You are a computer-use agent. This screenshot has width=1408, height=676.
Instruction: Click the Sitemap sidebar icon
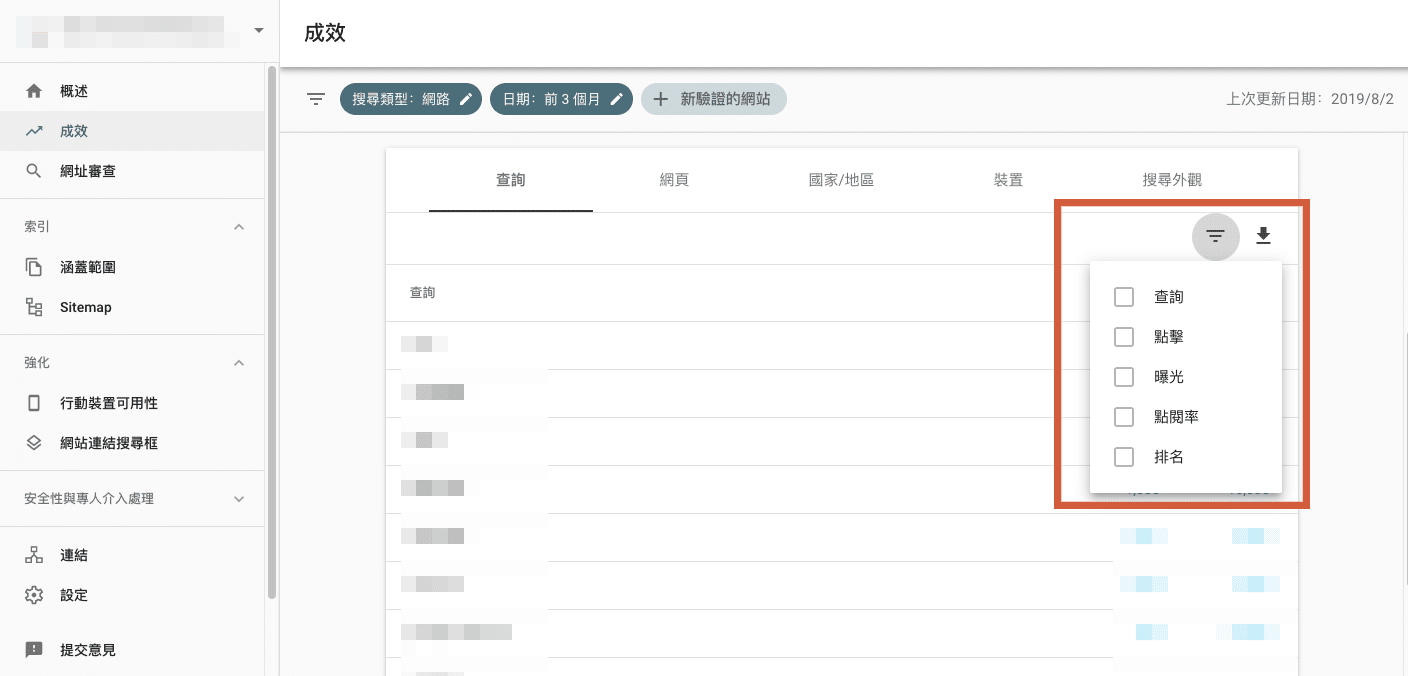[35, 306]
